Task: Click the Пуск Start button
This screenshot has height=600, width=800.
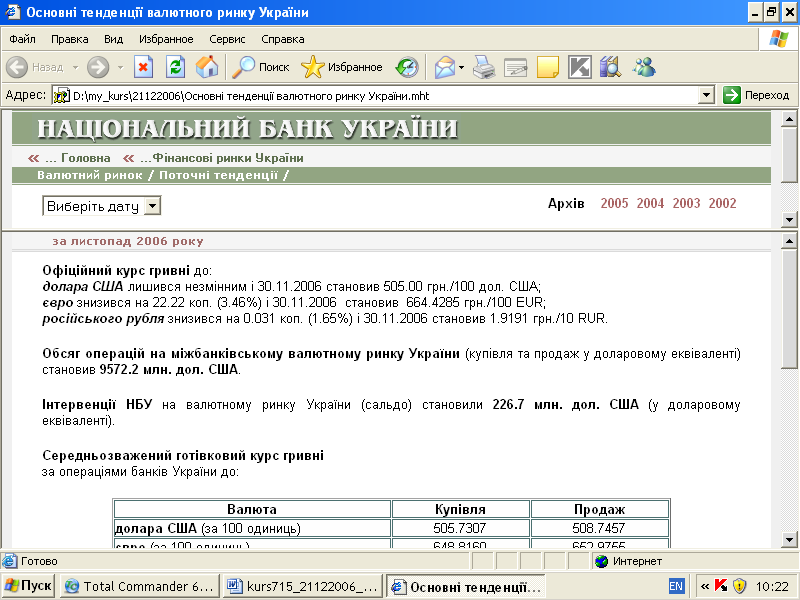Action: tap(29, 586)
